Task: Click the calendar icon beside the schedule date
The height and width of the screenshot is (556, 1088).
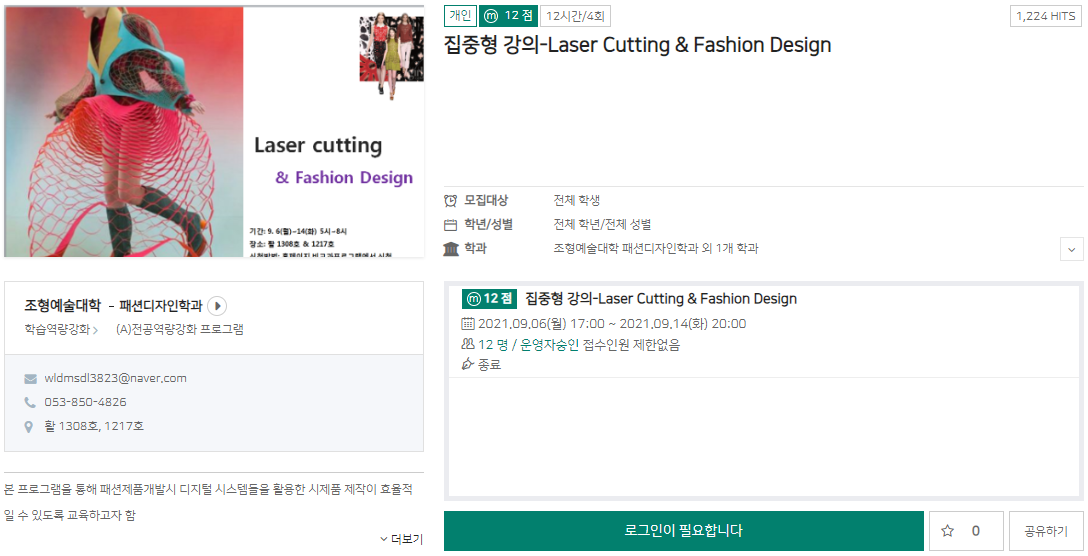Action: (467, 324)
